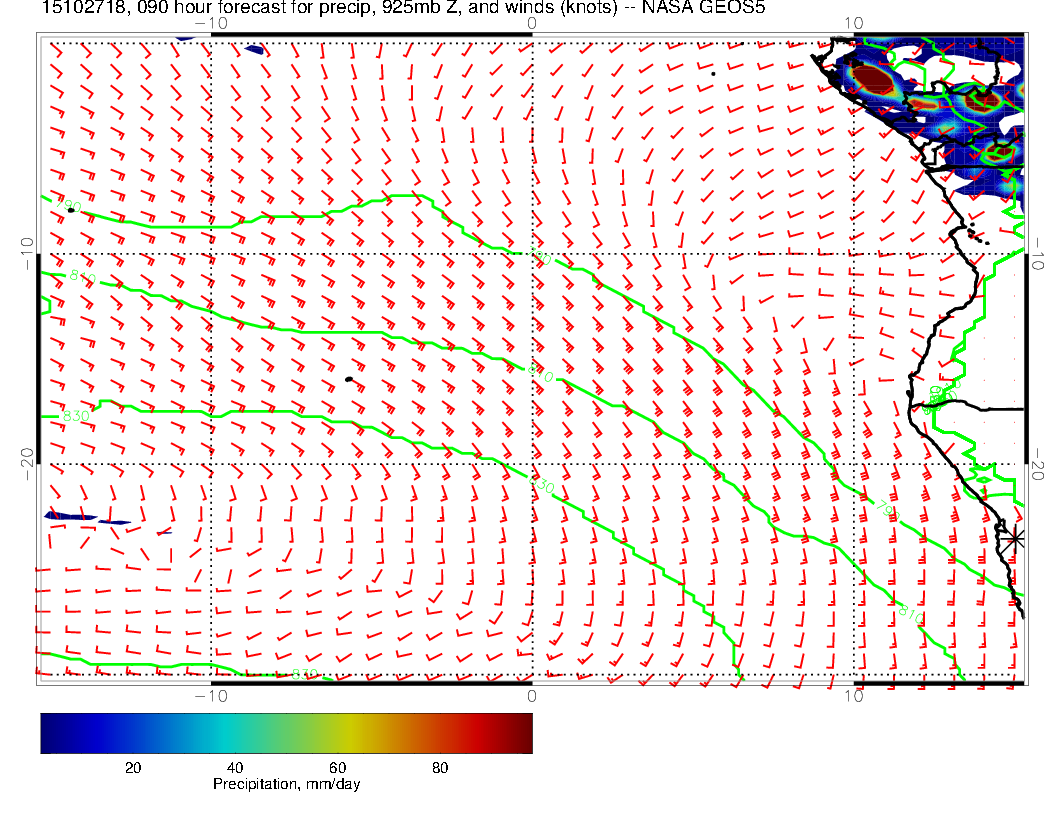
Task: Click the bottom axis "0" longitude label
Action: pyautogui.click(x=531, y=695)
